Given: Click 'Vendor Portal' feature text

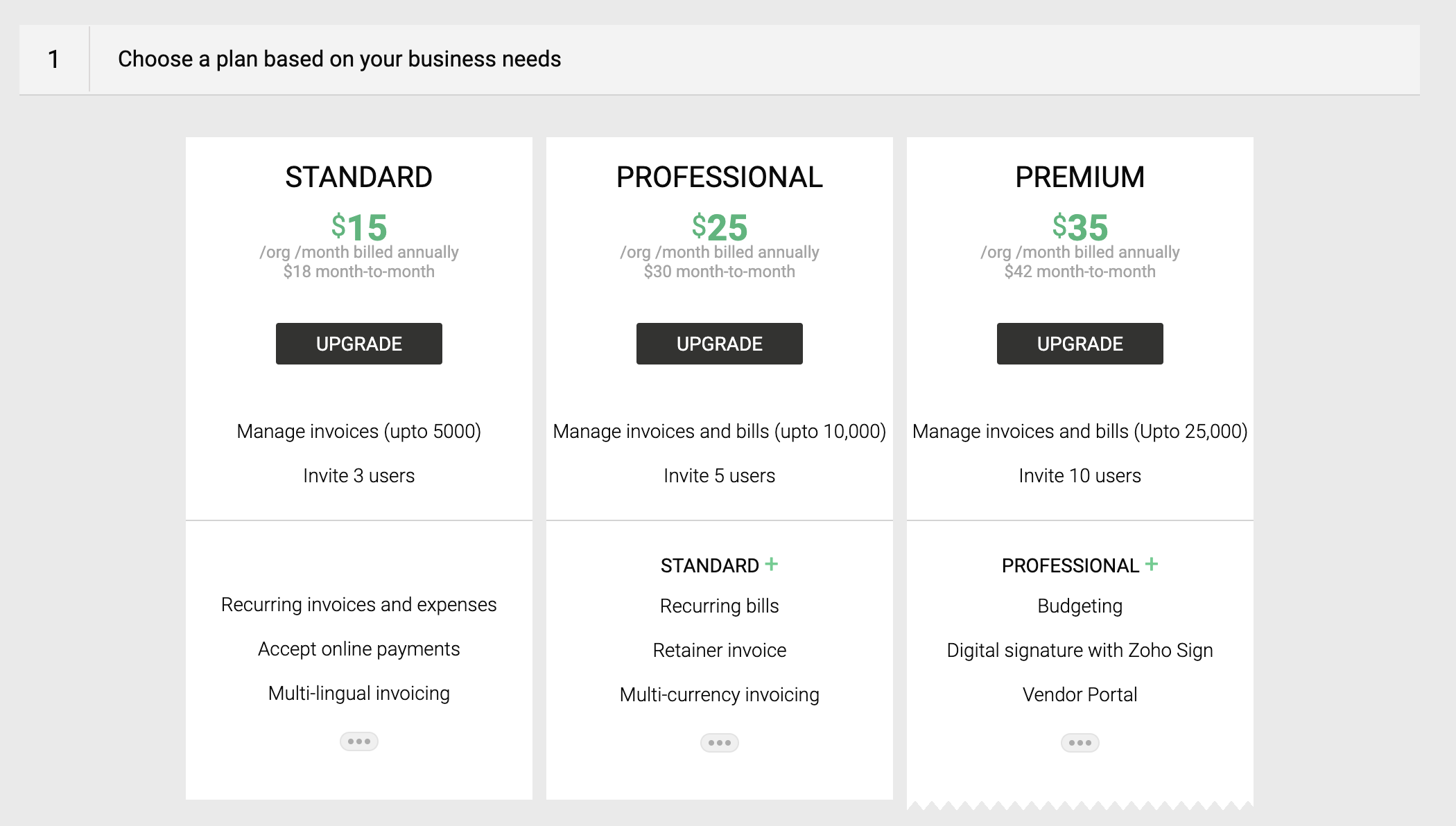Looking at the screenshot, I should pyautogui.click(x=1080, y=694).
